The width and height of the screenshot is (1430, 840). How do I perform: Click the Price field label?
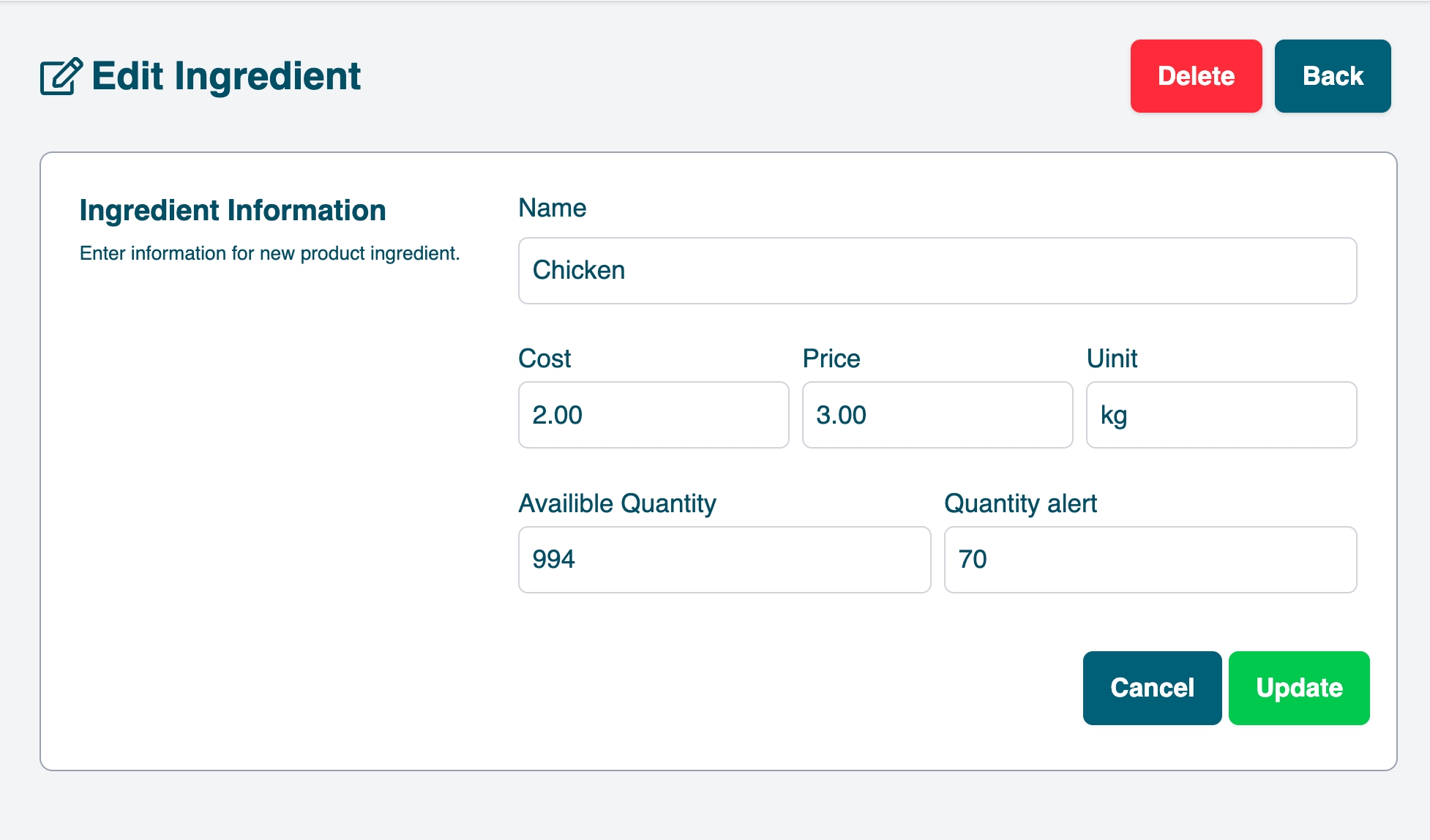[x=831, y=359]
